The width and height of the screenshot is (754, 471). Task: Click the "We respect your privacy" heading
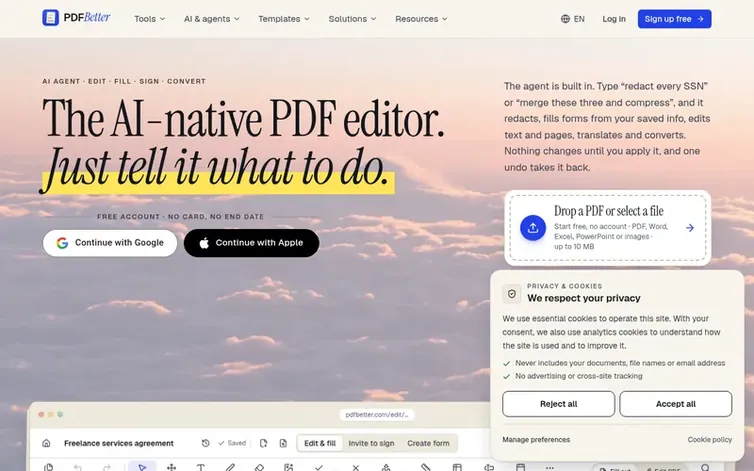[x=584, y=298]
